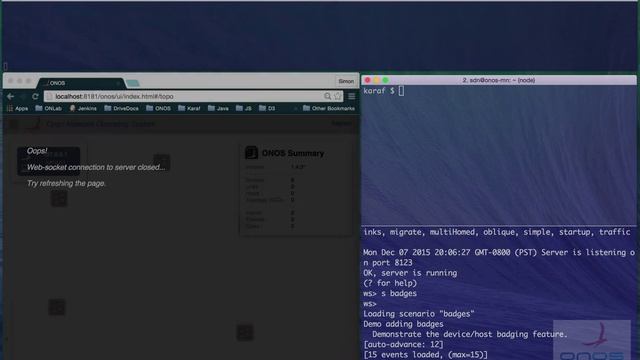Select the ONOS browser tab
Screen dimensions: 640x360
pos(81,83)
